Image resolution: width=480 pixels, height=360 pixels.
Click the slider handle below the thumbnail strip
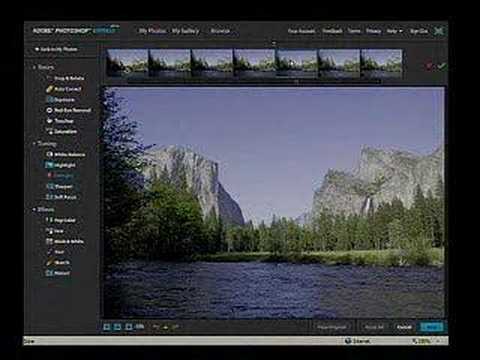(296, 81)
